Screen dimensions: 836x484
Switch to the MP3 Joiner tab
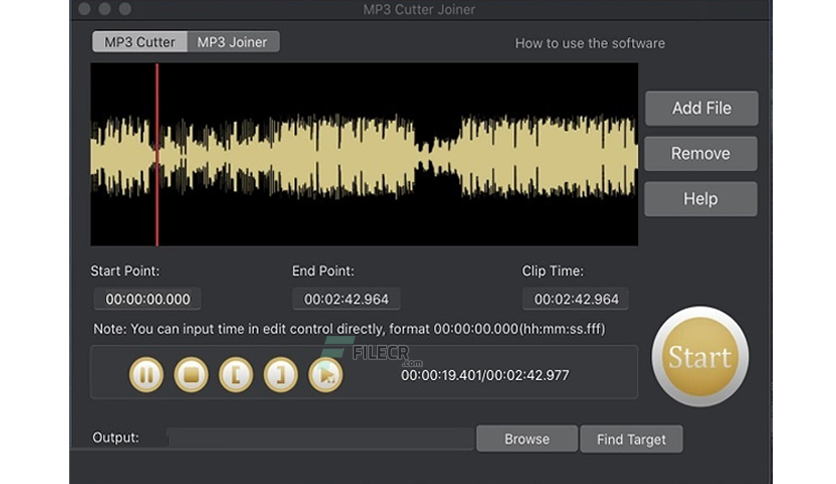pos(232,42)
